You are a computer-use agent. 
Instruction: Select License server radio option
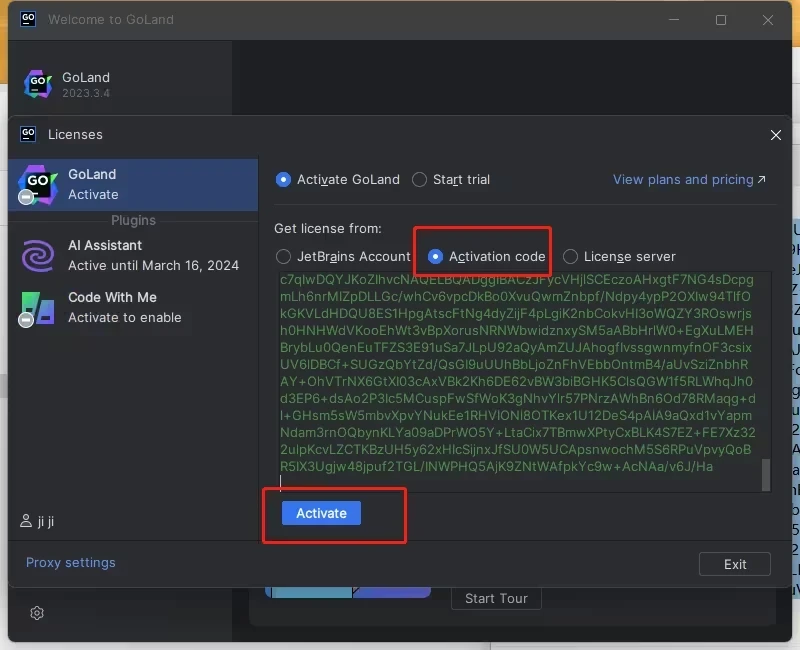pos(570,256)
